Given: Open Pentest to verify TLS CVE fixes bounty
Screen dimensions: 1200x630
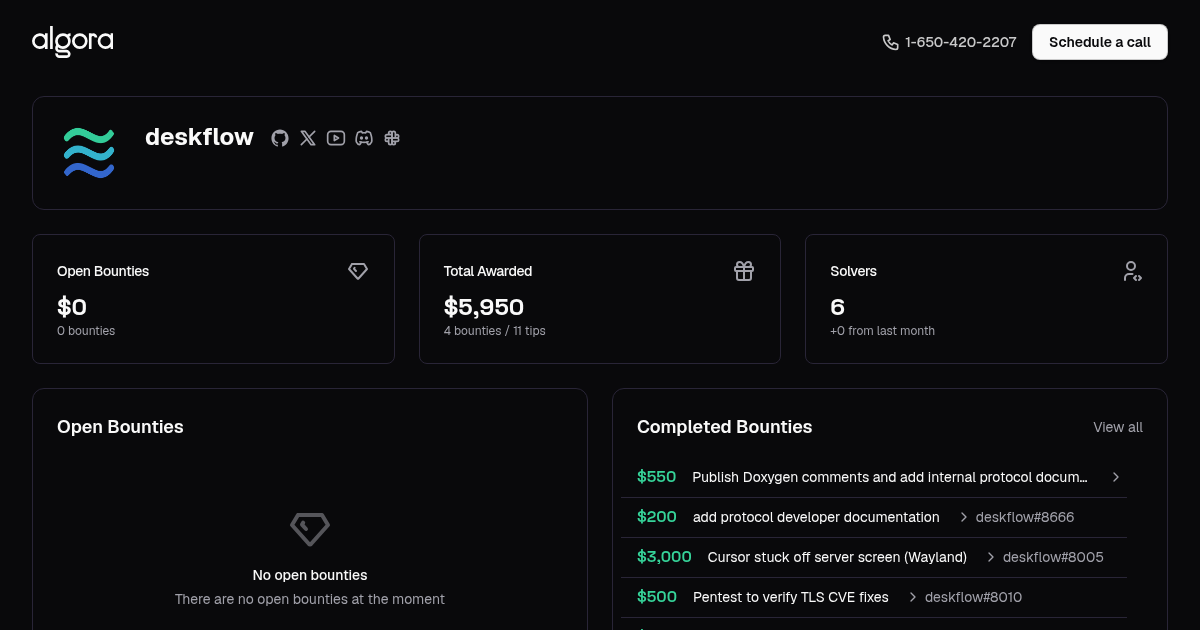Looking at the screenshot, I should coord(791,597).
